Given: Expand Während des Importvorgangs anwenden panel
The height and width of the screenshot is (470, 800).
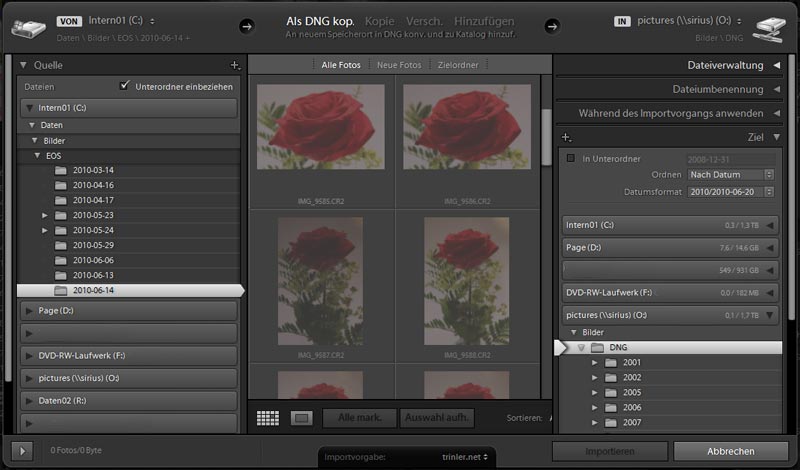Looking at the screenshot, I should click(x=777, y=113).
